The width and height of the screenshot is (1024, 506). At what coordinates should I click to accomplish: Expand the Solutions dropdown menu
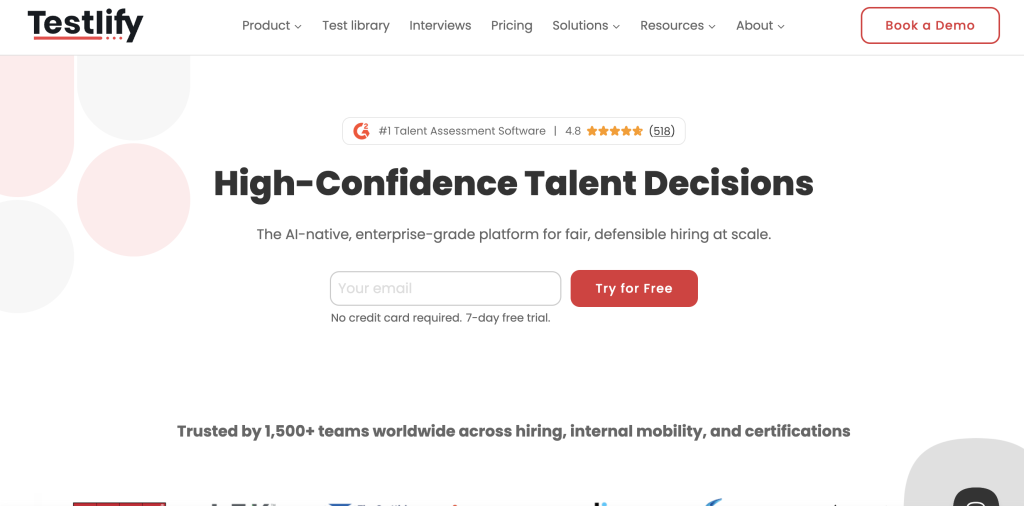point(585,26)
